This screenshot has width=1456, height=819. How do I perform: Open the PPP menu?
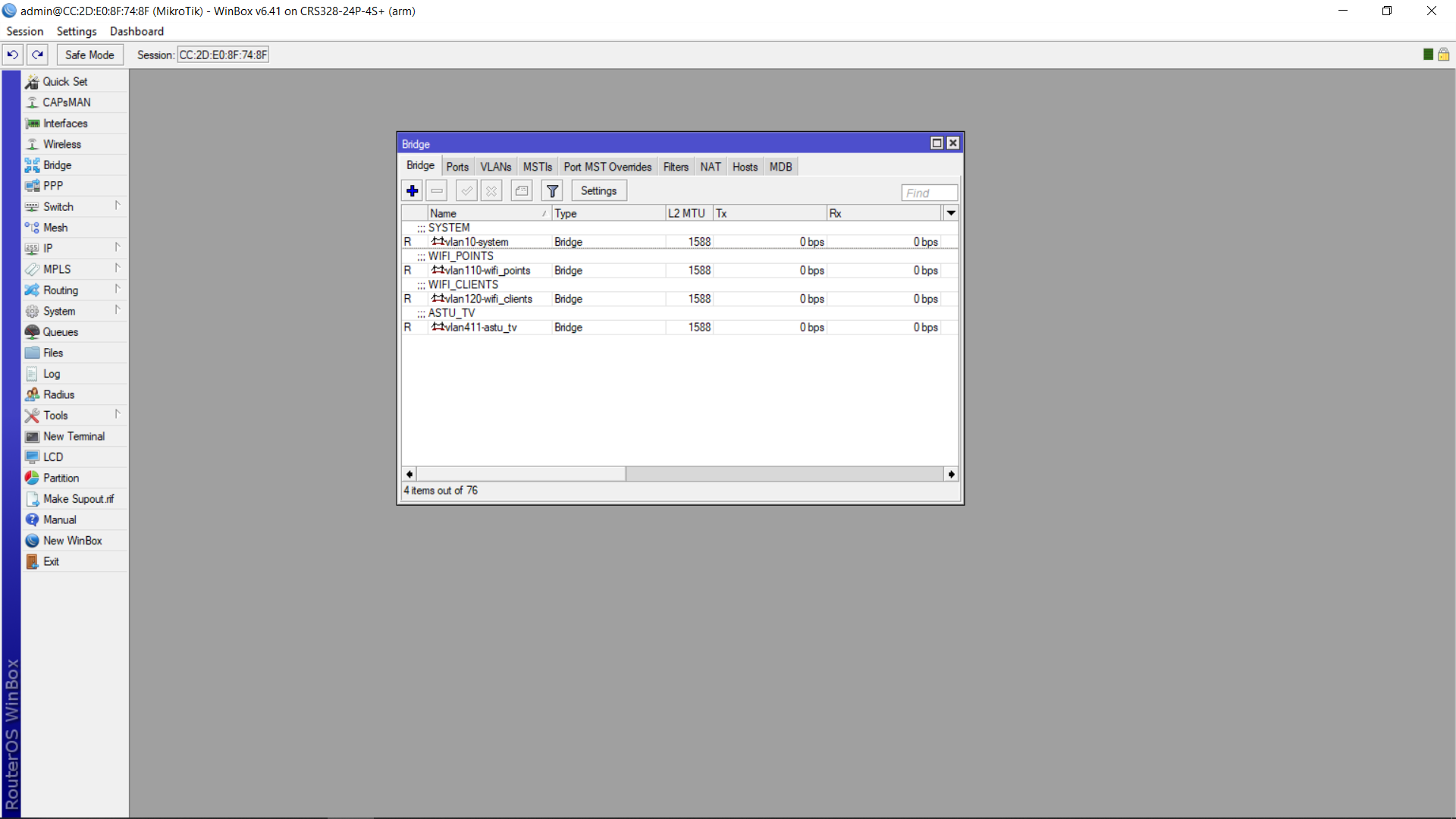pyautogui.click(x=74, y=186)
